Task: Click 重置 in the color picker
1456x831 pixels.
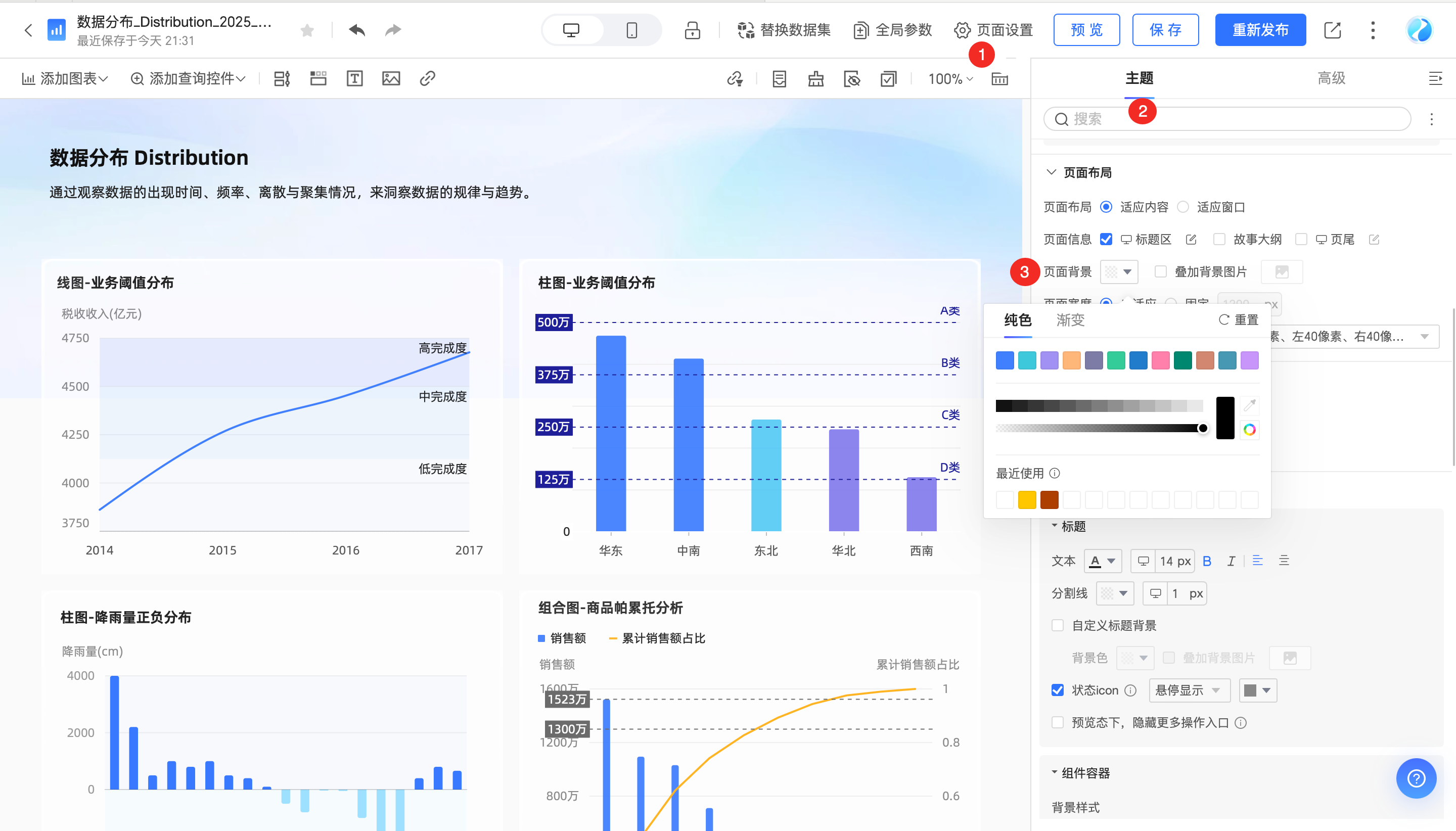Action: coord(1239,319)
